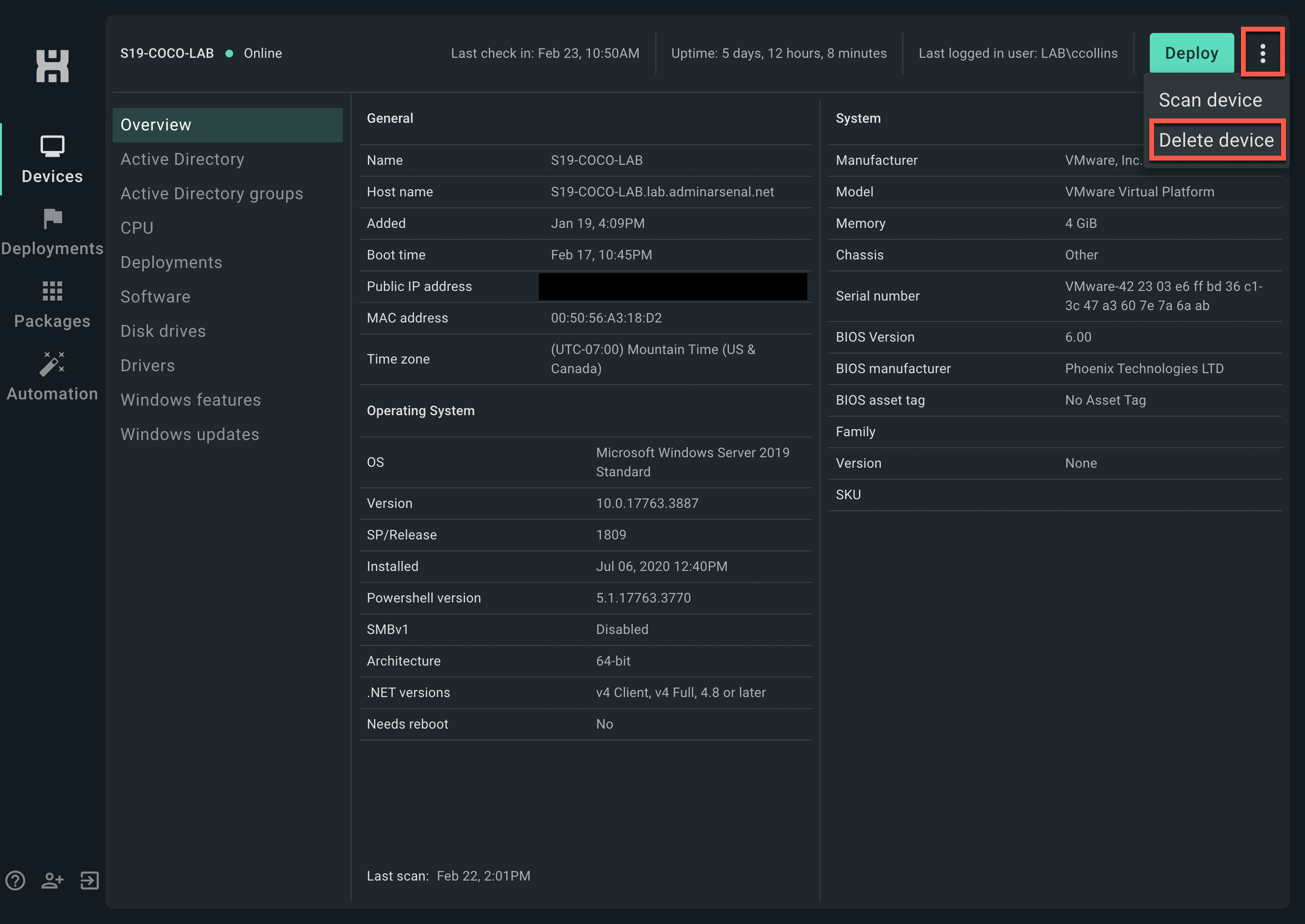The image size is (1305, 924).
Task: Show the Windows features tab
Action: (x=191, y=399)
